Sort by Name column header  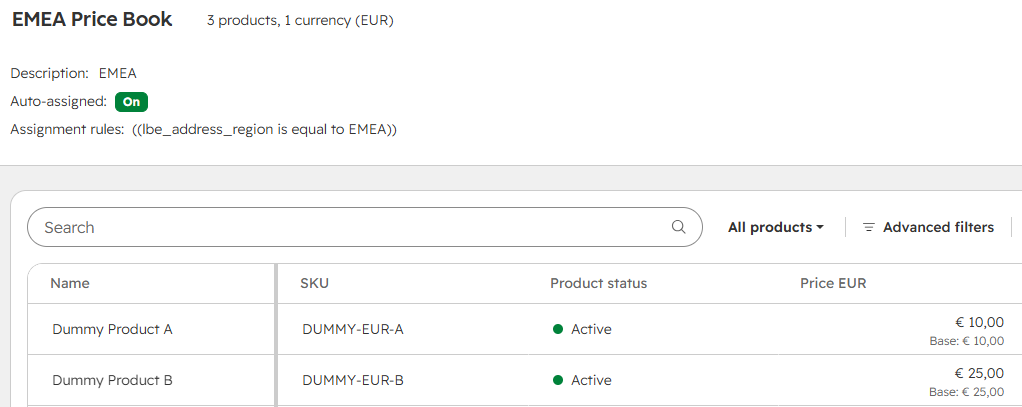70,283
